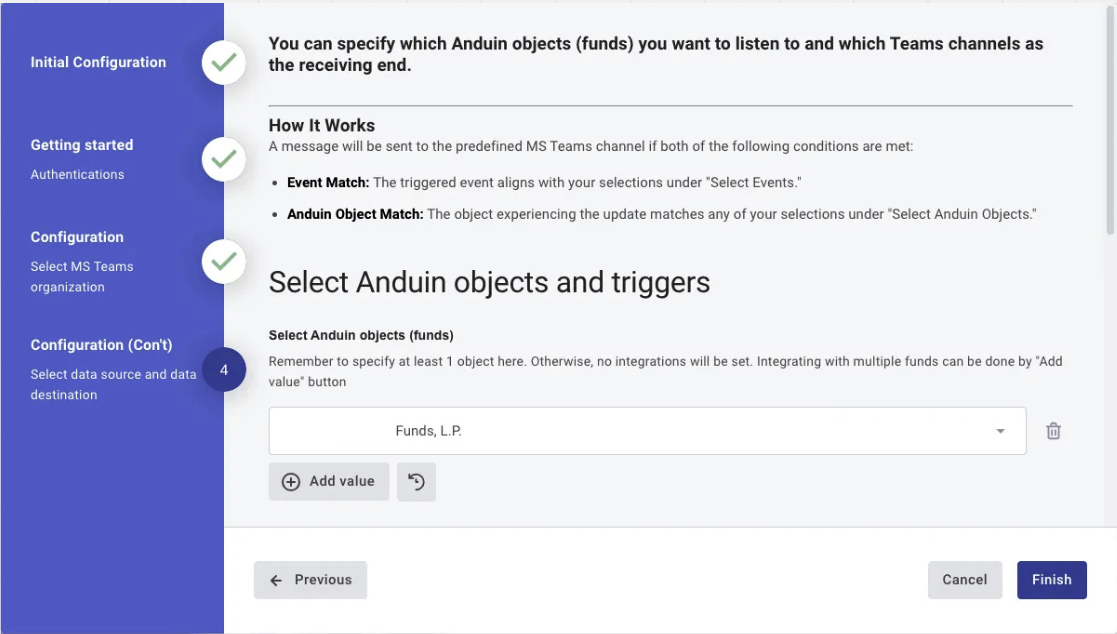This screenshot has width=1117, height=634.
Task: Click the reset arrow icon beside Add value
Action: point(416,482)
